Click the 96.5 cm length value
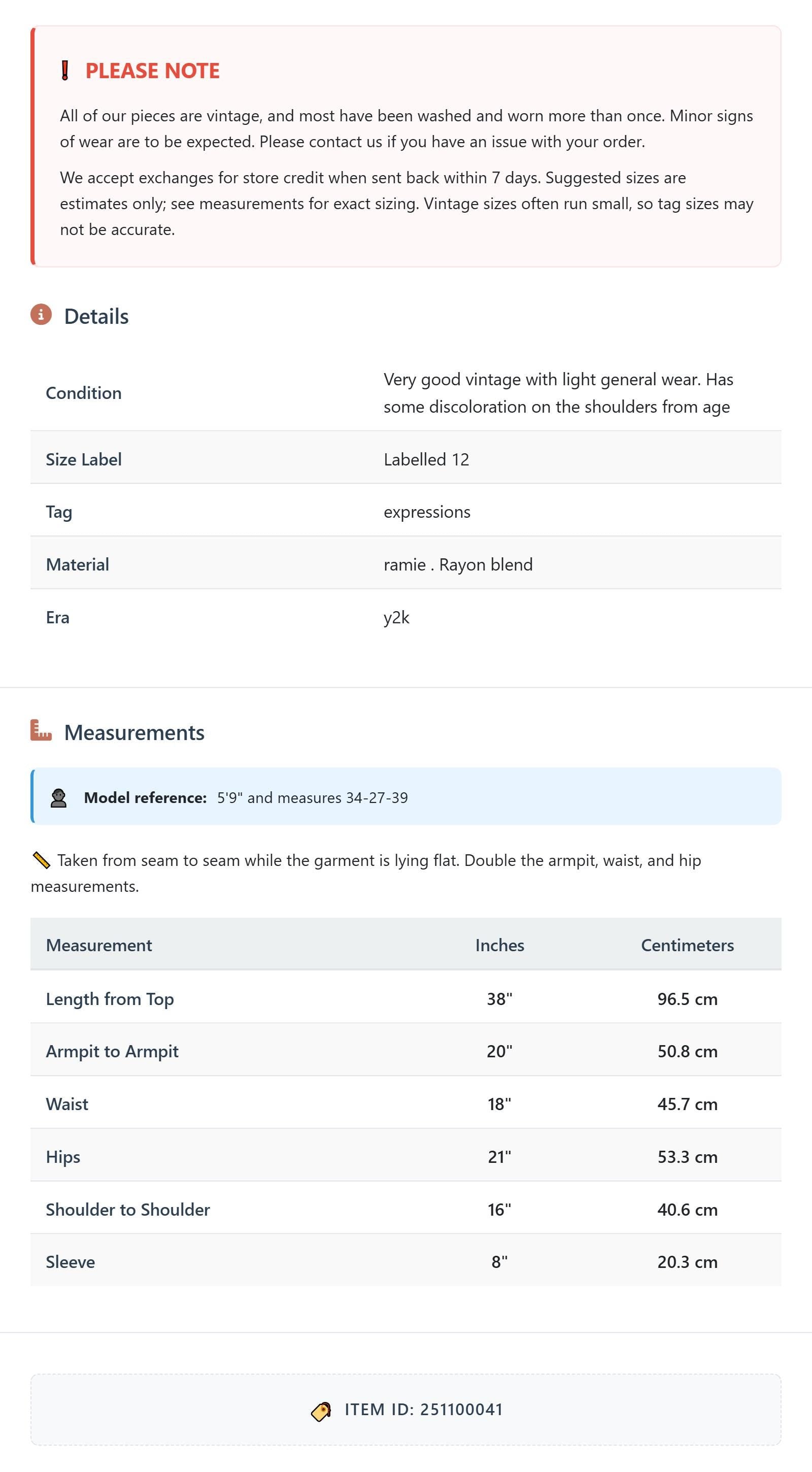 pos(688,999)
